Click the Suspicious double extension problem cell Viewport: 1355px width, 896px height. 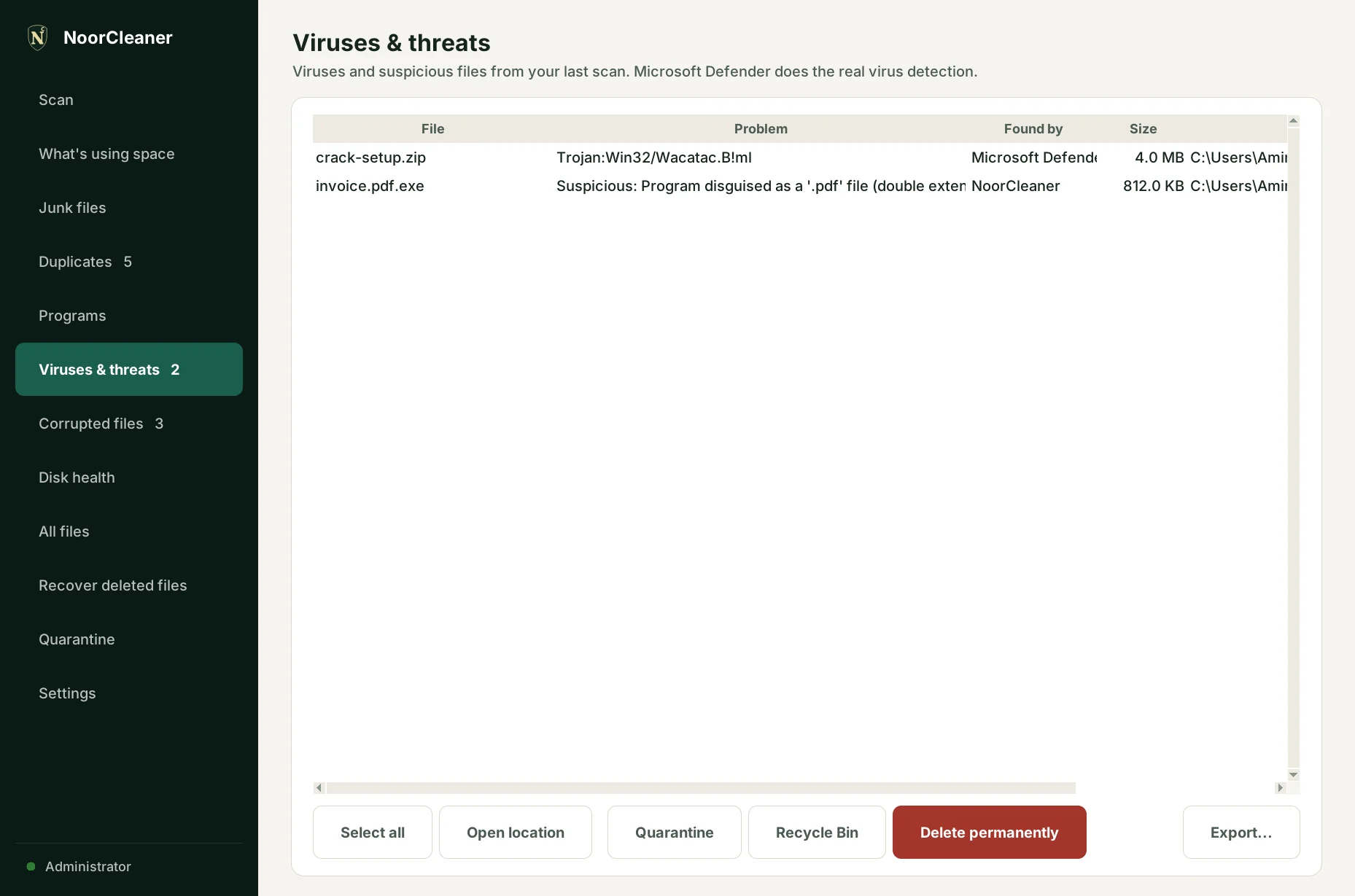click(761, 186)
